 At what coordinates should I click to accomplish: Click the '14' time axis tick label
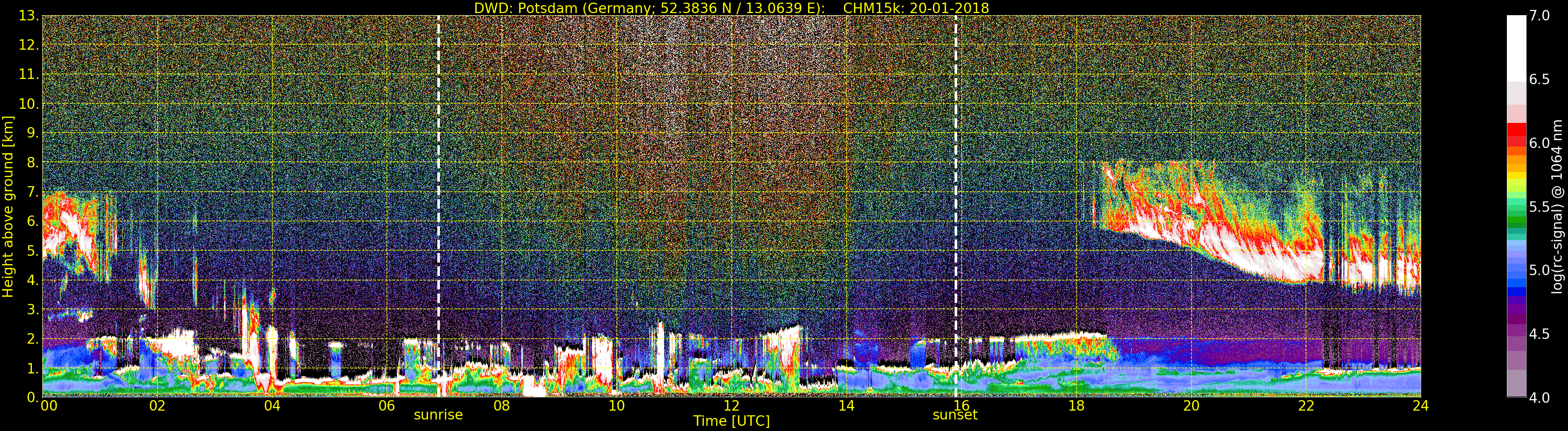coord(846,405)
